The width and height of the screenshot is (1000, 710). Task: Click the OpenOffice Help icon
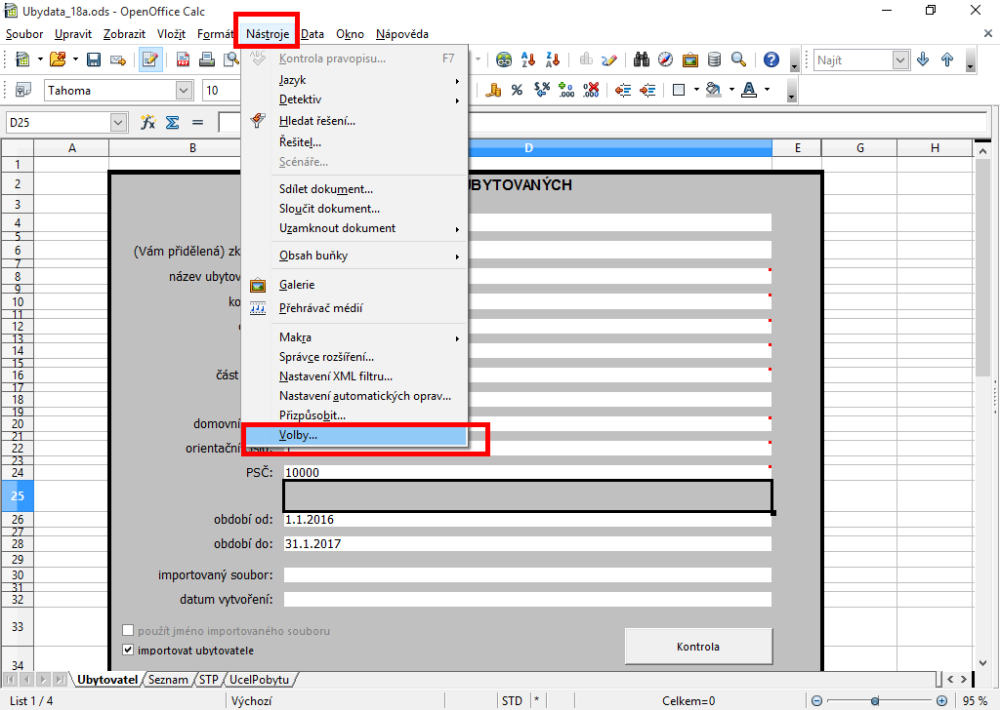coord(771,60)
